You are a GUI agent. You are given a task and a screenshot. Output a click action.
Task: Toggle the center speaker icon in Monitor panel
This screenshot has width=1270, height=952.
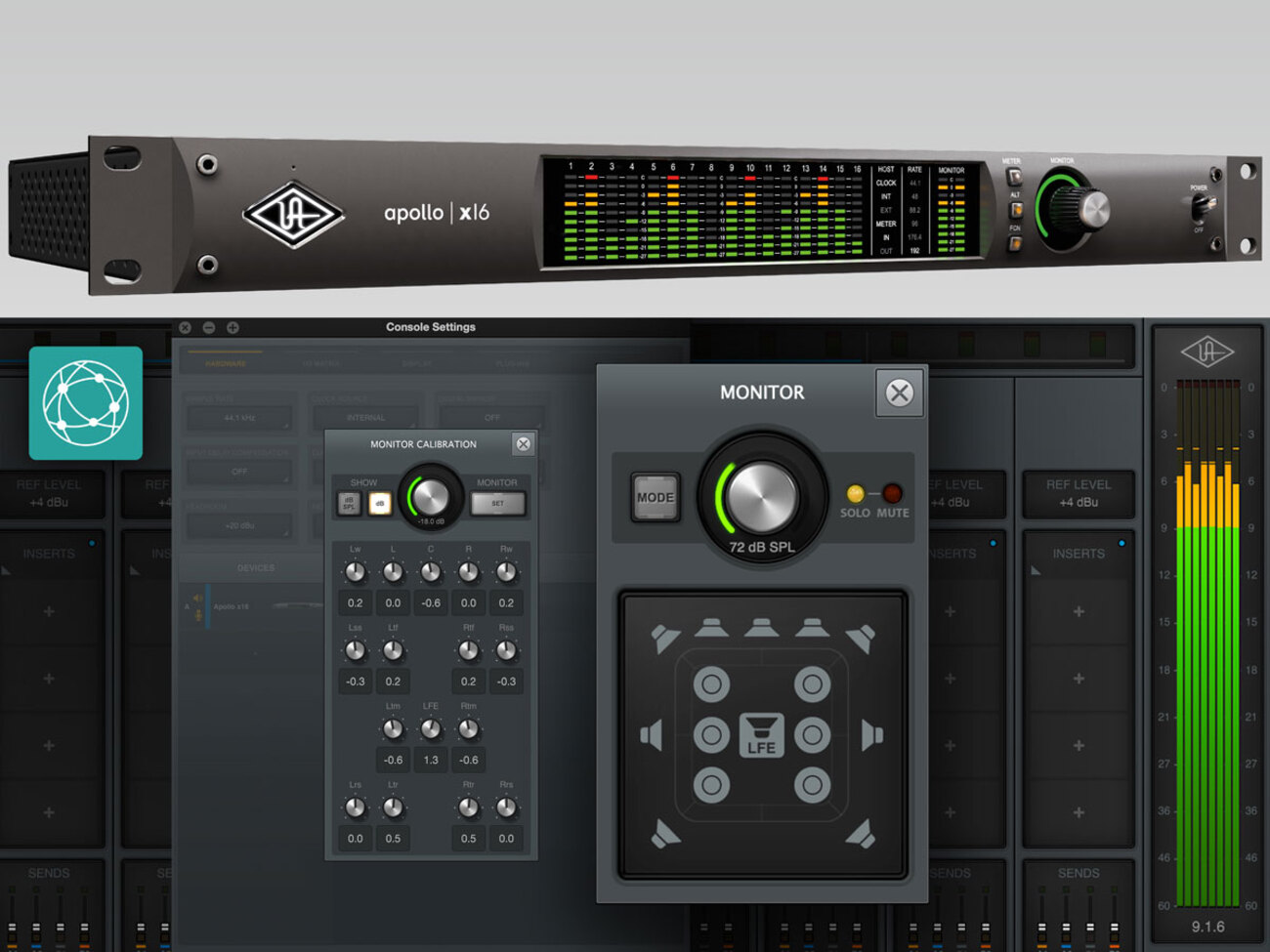[761, 627]
